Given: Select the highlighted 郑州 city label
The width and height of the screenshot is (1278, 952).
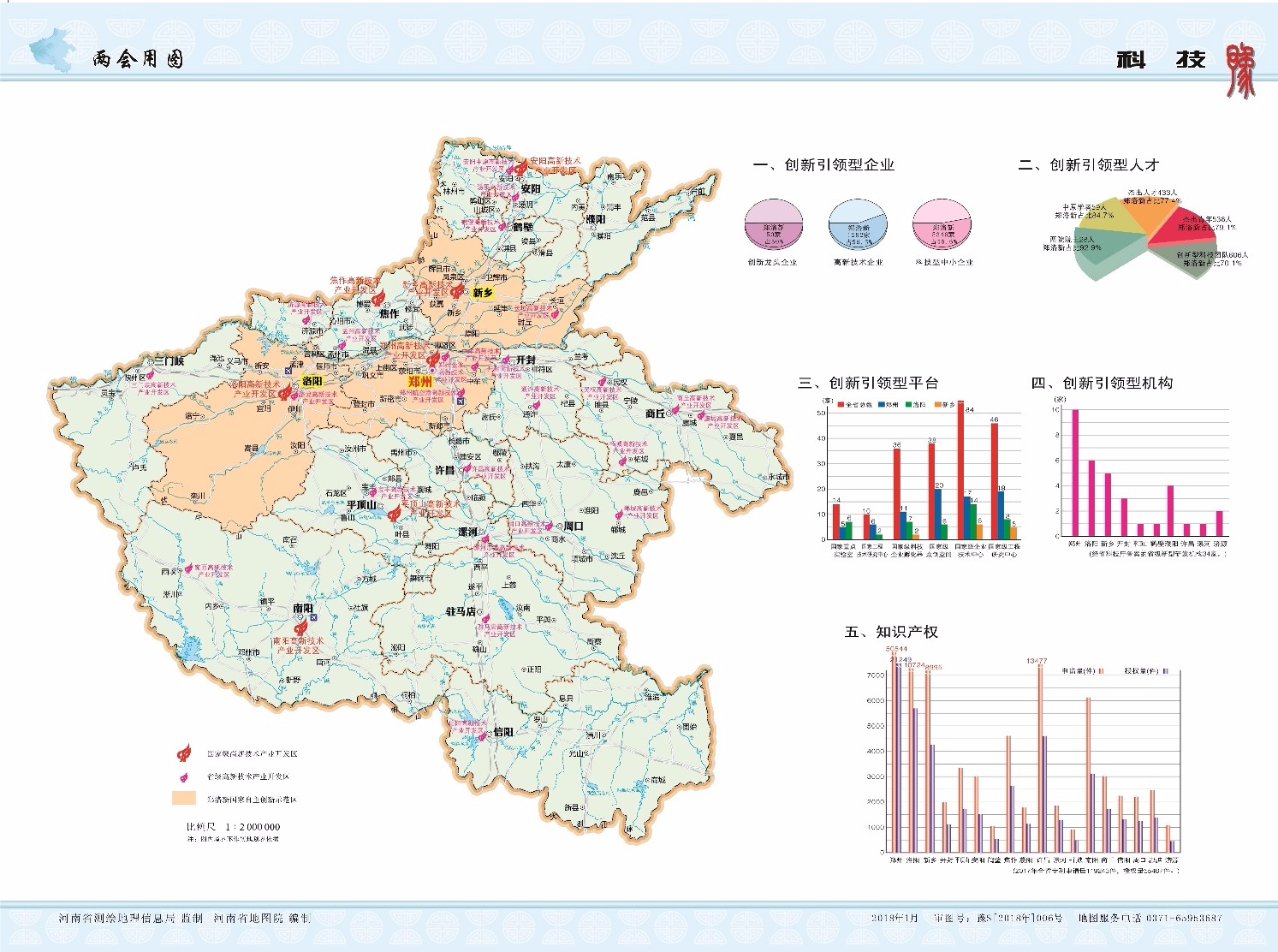Looking at the screenshot, I should pos(419,382).
